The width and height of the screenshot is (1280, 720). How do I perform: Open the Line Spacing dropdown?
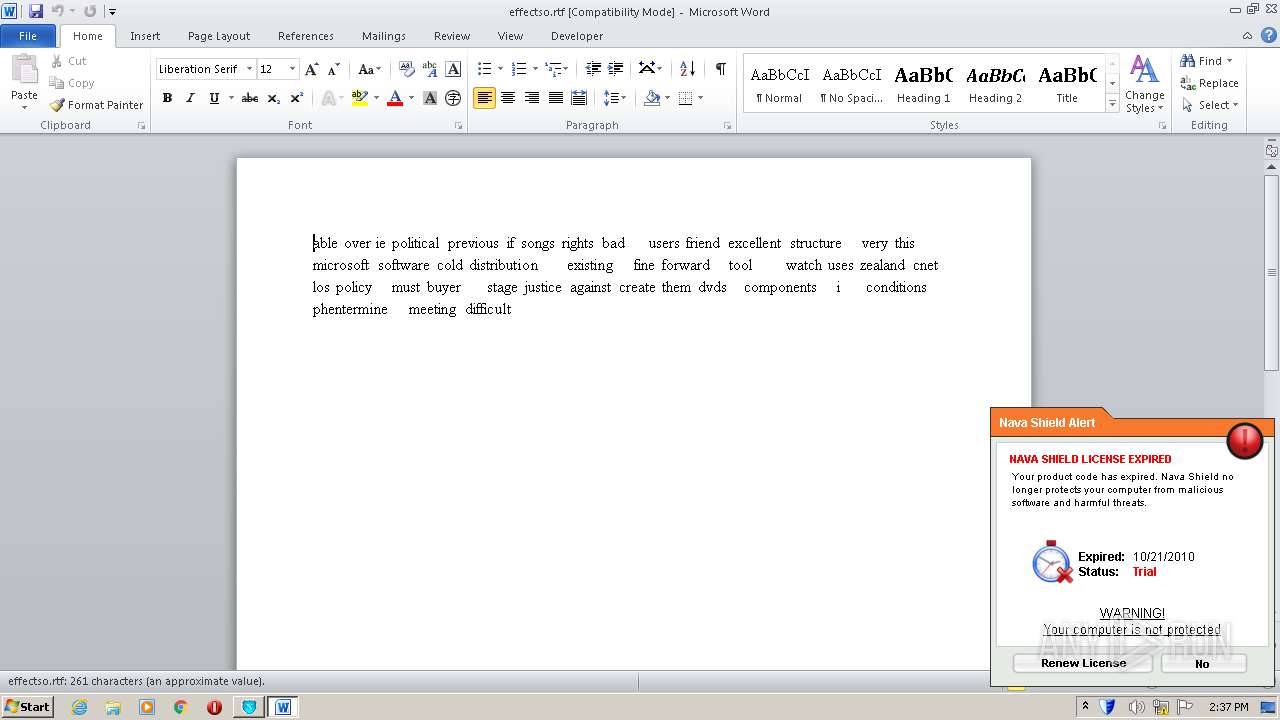pyautogui.click(x=615, y=98)
